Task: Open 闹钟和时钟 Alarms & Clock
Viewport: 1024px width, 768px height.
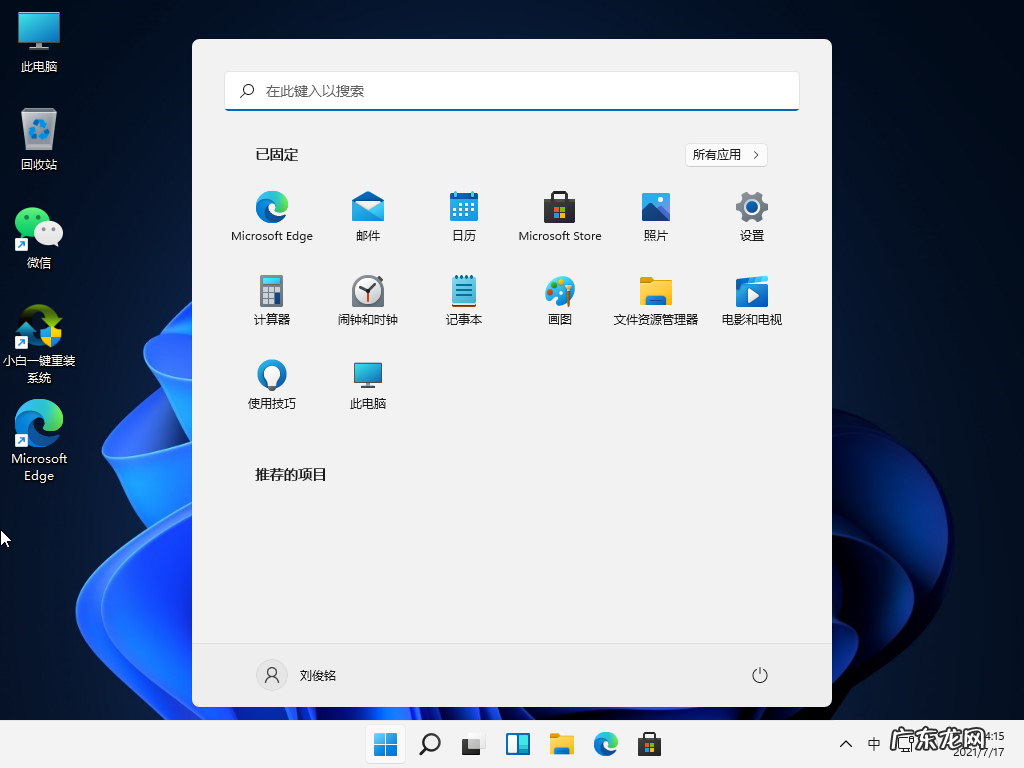Action: (x=367, y=298)
